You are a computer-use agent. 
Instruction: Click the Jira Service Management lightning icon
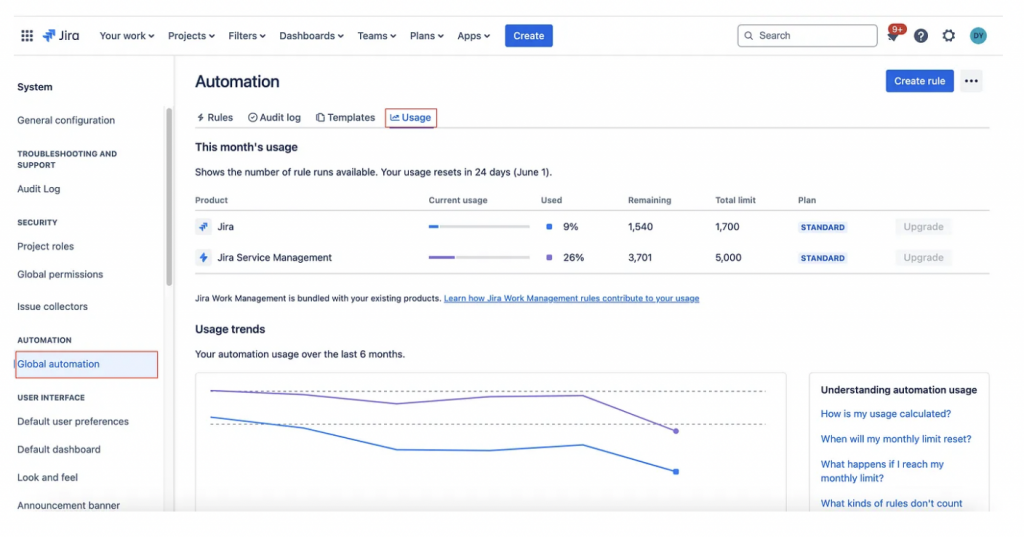pos(203,257)
